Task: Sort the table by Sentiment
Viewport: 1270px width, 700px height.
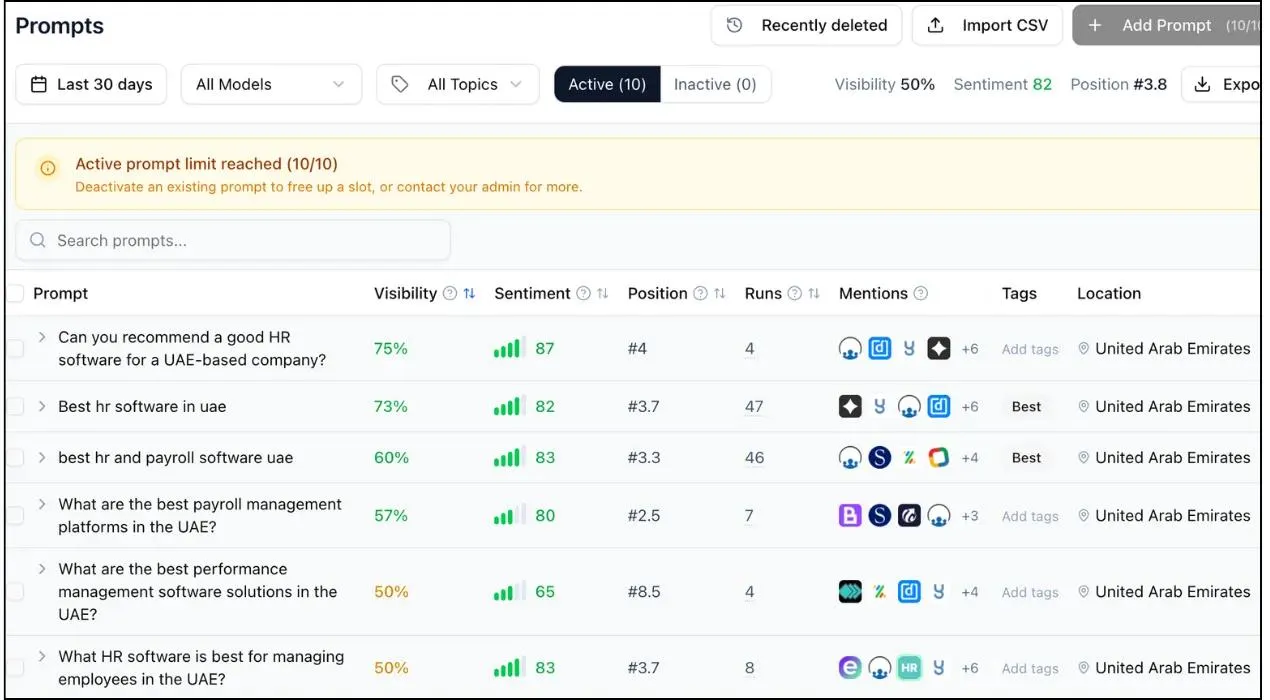Action: (603, 294)
